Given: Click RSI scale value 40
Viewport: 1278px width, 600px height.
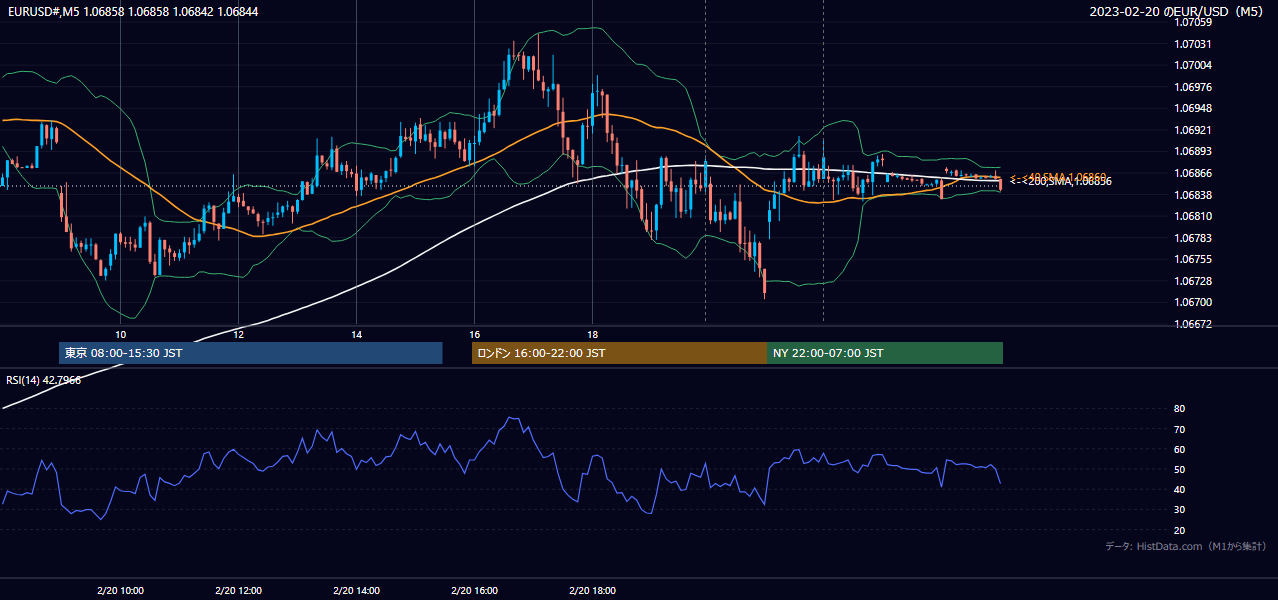Looking at the screenshot, I should (1179, 489).
